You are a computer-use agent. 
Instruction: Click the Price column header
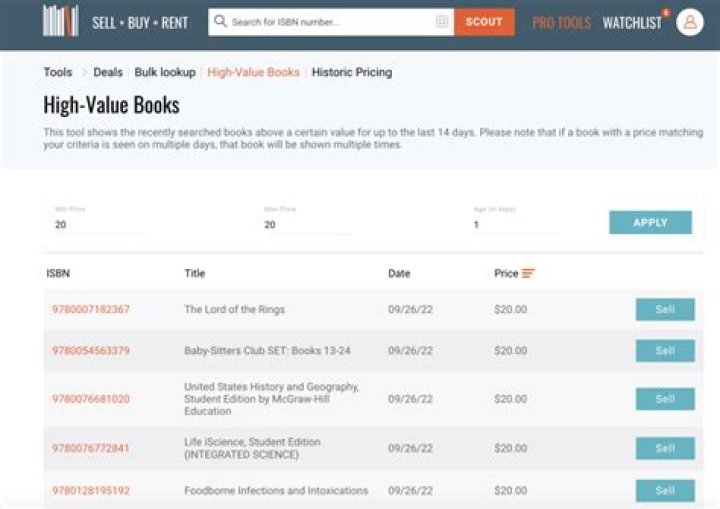[506, 273]
